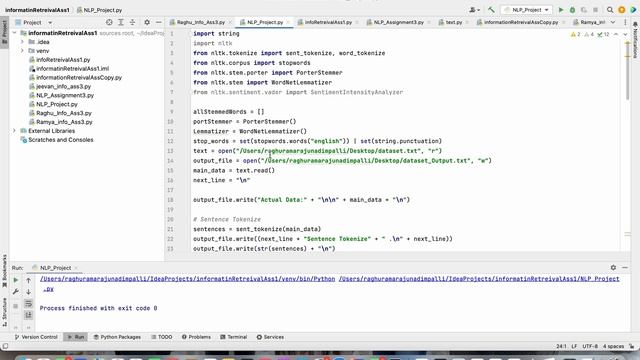Click informatinRetreivalAss1 breadcrumb in navigation bar
The image size is (640, 360).
(x=37, y=10)
